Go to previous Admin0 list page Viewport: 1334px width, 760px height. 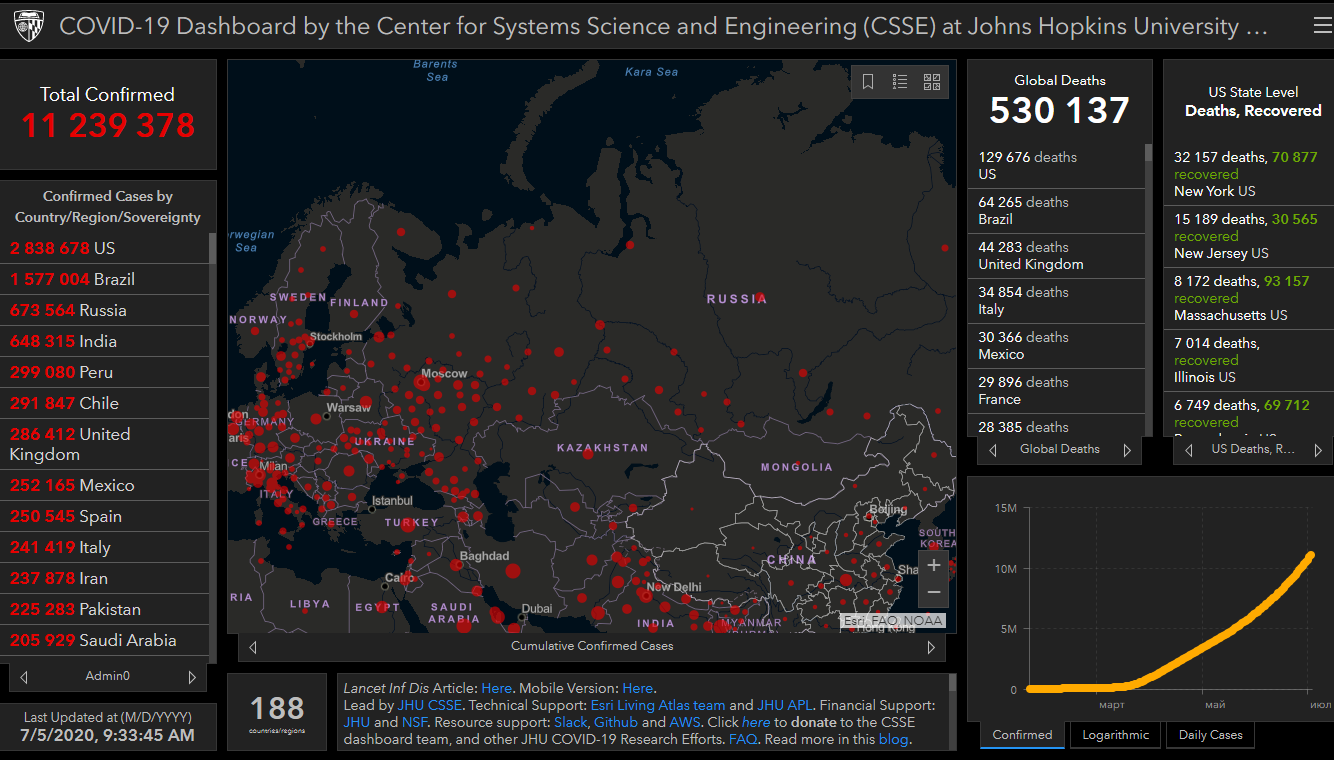(x=24, y=677)
